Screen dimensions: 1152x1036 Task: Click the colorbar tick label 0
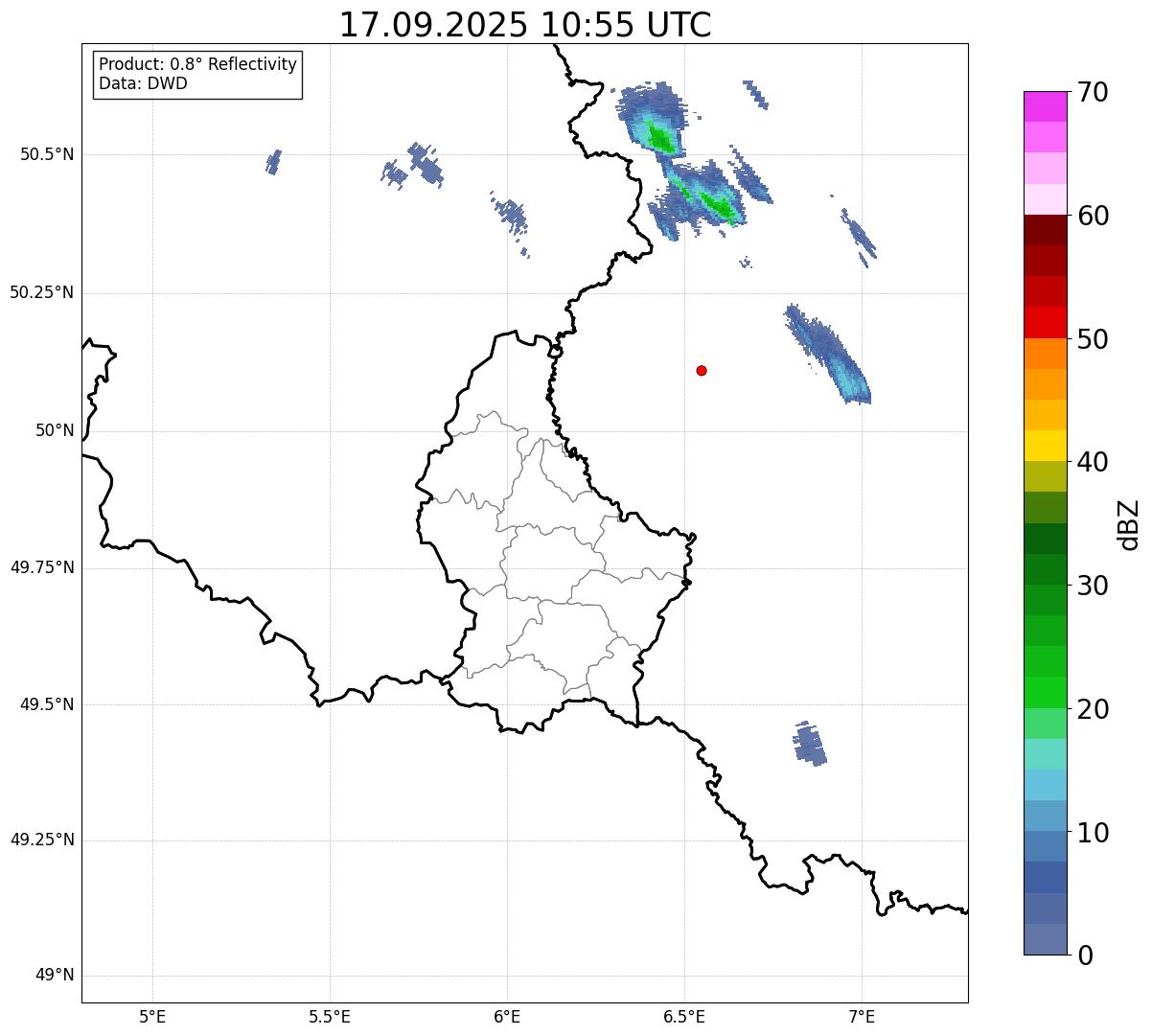pyautogui.click(x=1085, y=955)
